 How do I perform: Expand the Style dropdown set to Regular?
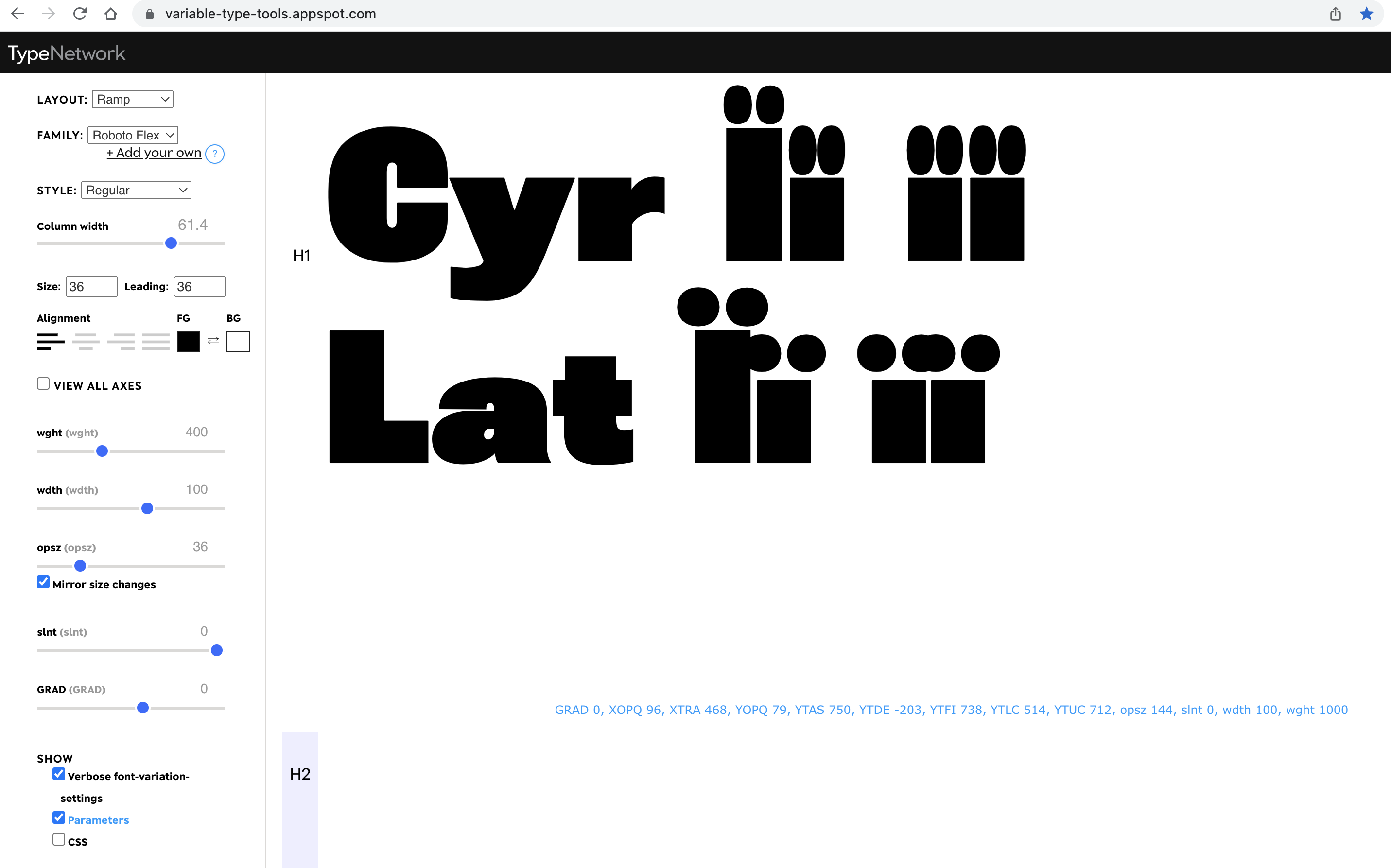click(136, 190)
